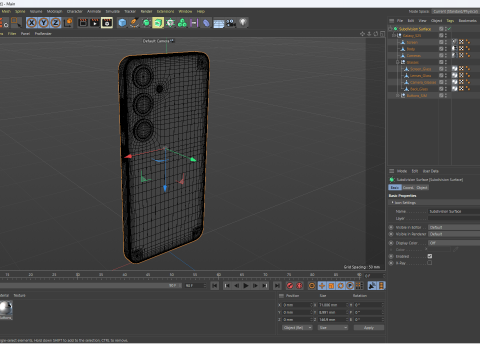This screenshot has height=360, width=480.
Task: Toggle Rotation keyframing icon
Action: point(340,286)
